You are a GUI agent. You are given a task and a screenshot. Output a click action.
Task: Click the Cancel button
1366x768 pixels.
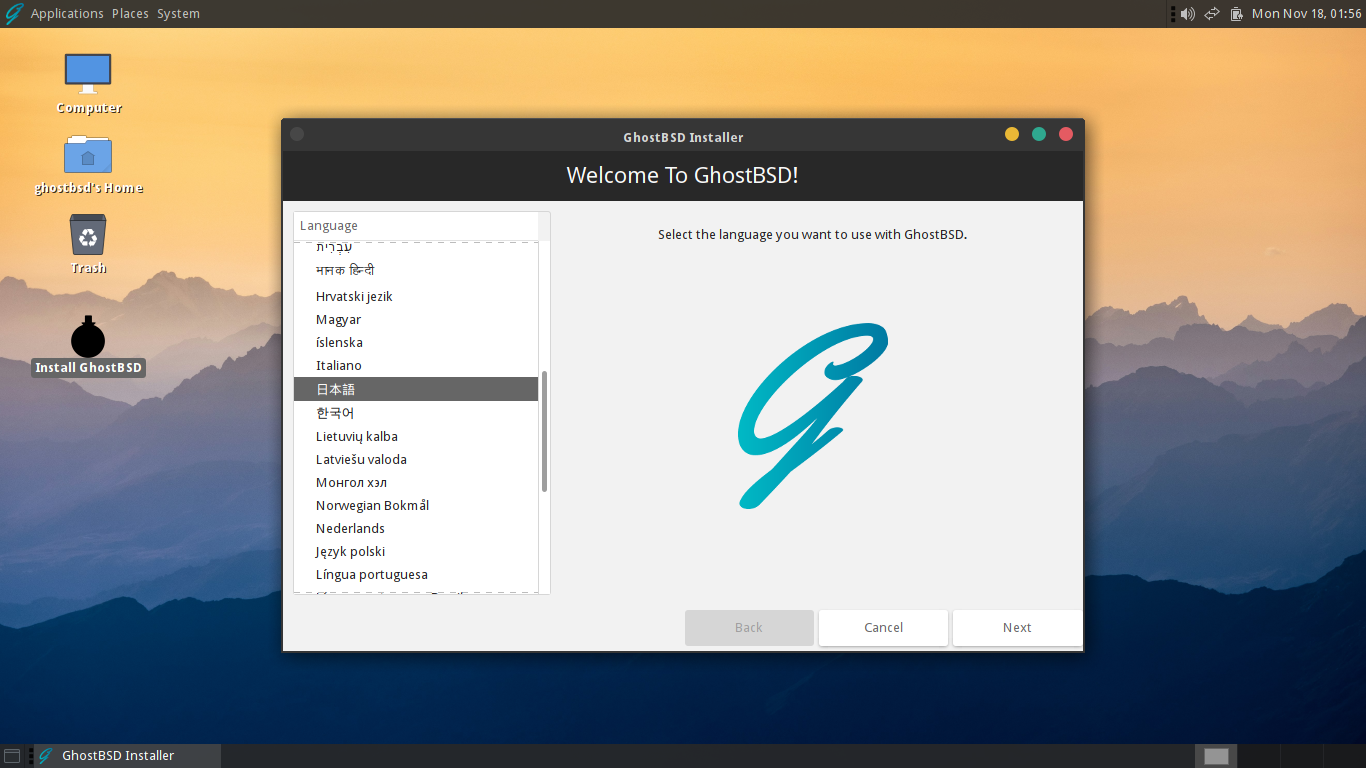883,628
